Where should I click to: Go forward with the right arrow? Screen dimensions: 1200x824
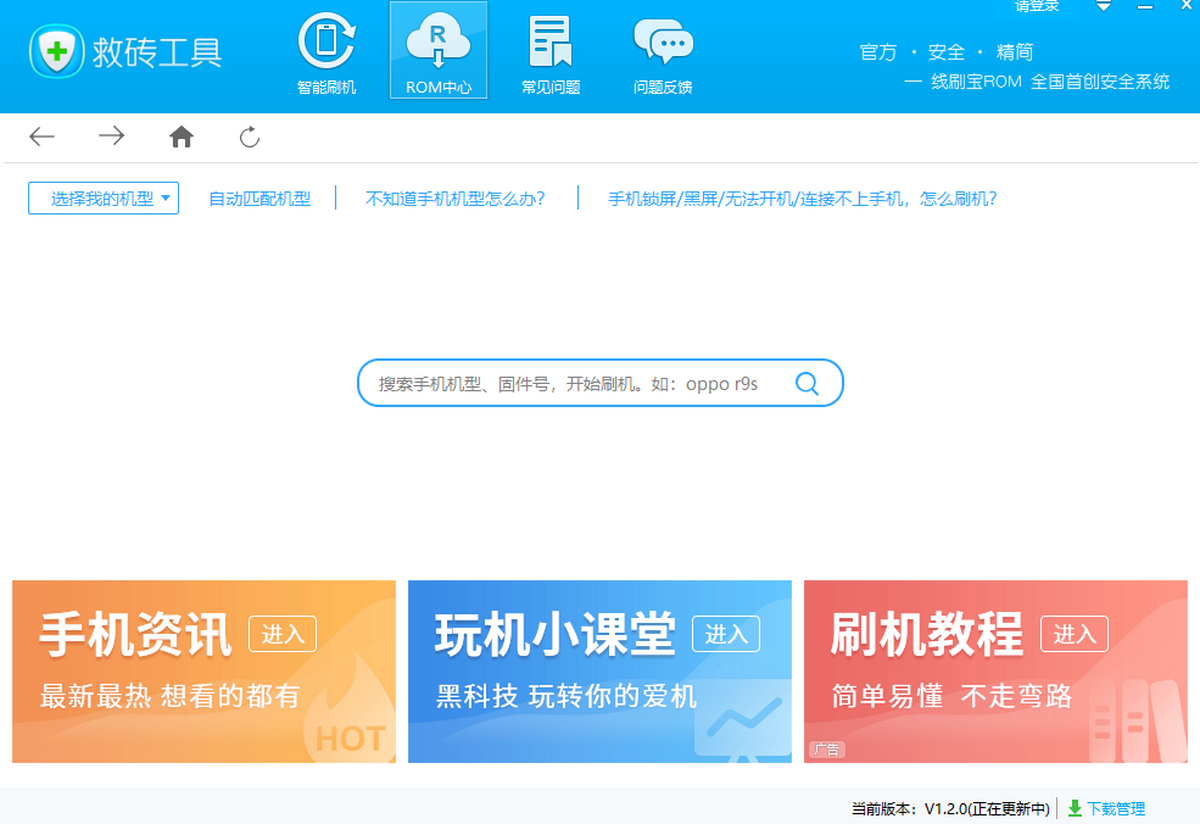pyautogui.click(x=111, y=137)
